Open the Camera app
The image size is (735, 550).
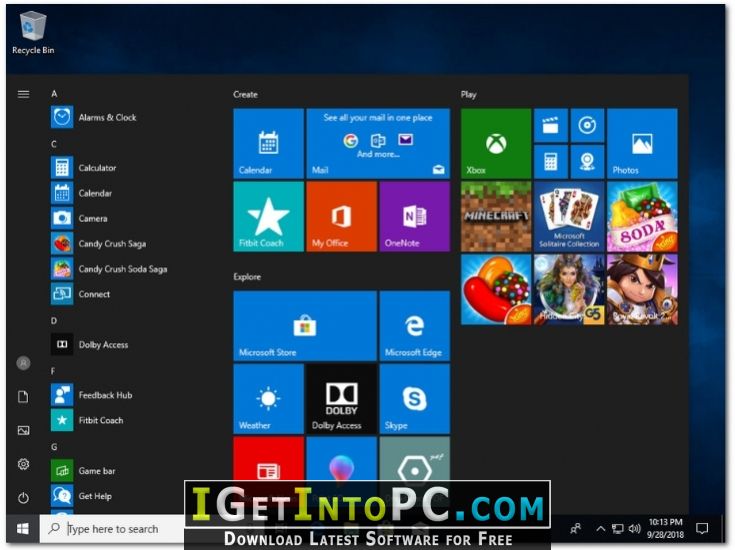click(x=79, y=218)
